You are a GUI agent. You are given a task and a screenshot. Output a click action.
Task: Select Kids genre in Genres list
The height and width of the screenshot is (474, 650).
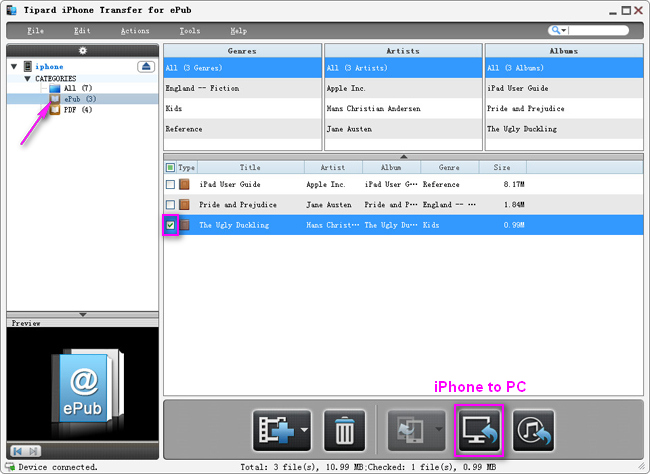tap(243, 108)
